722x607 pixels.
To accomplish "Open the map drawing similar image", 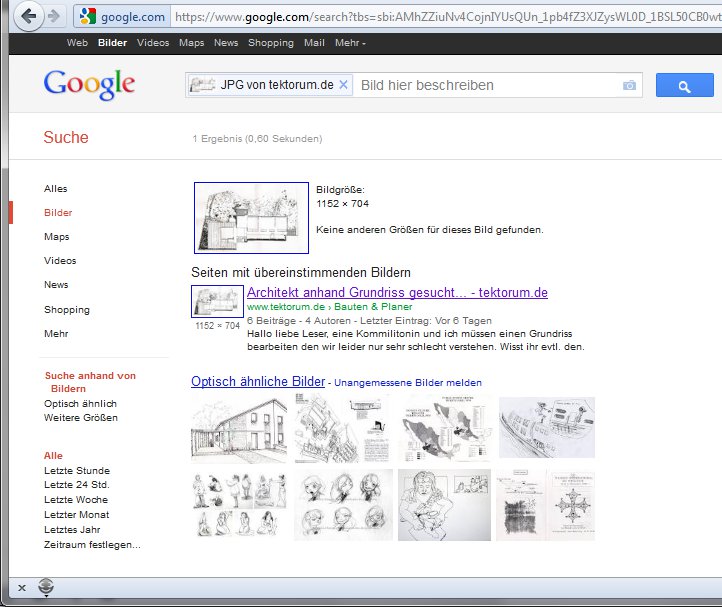I will 444,428.
